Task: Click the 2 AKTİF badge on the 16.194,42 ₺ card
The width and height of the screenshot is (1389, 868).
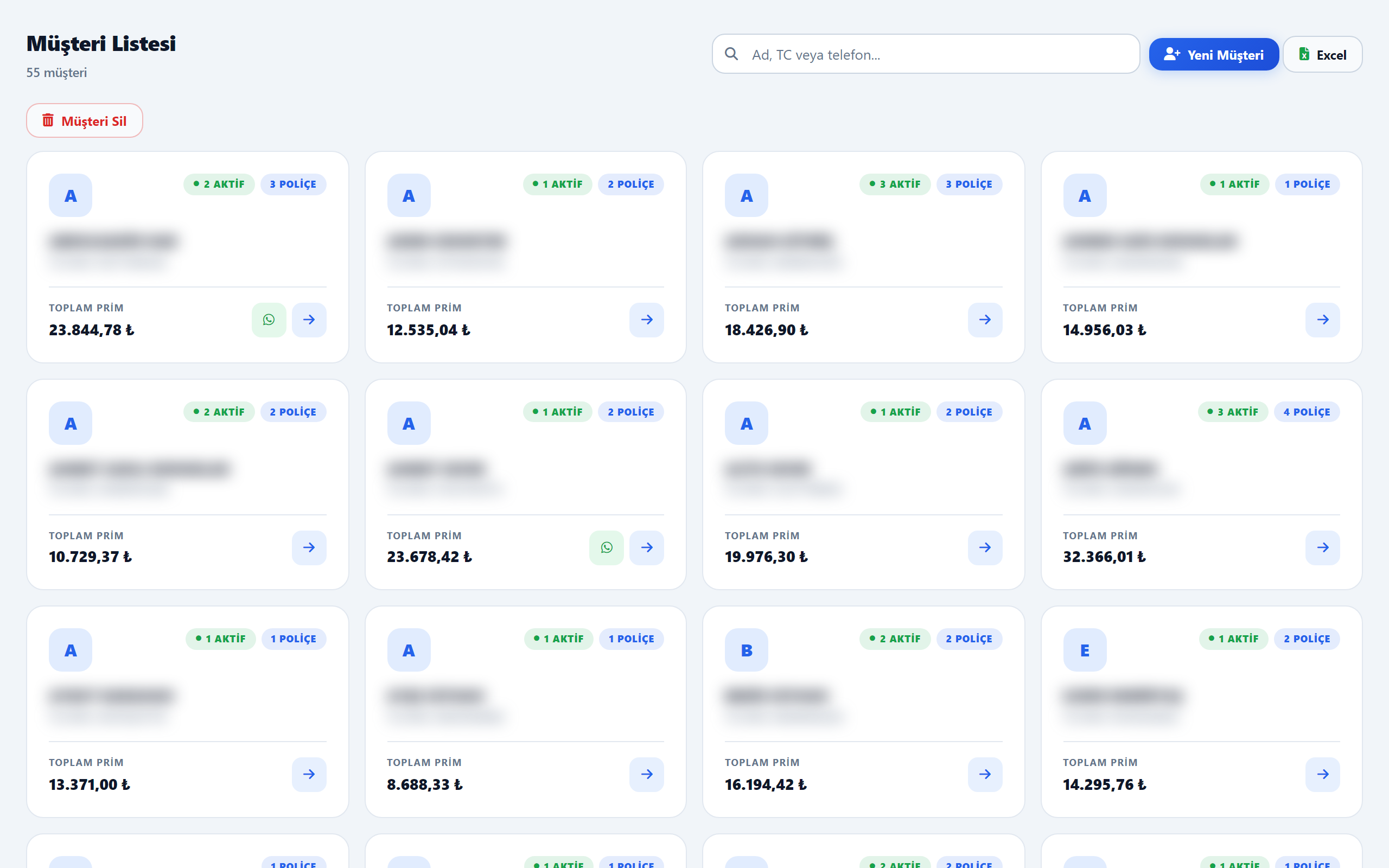Action: click(895, 639)
